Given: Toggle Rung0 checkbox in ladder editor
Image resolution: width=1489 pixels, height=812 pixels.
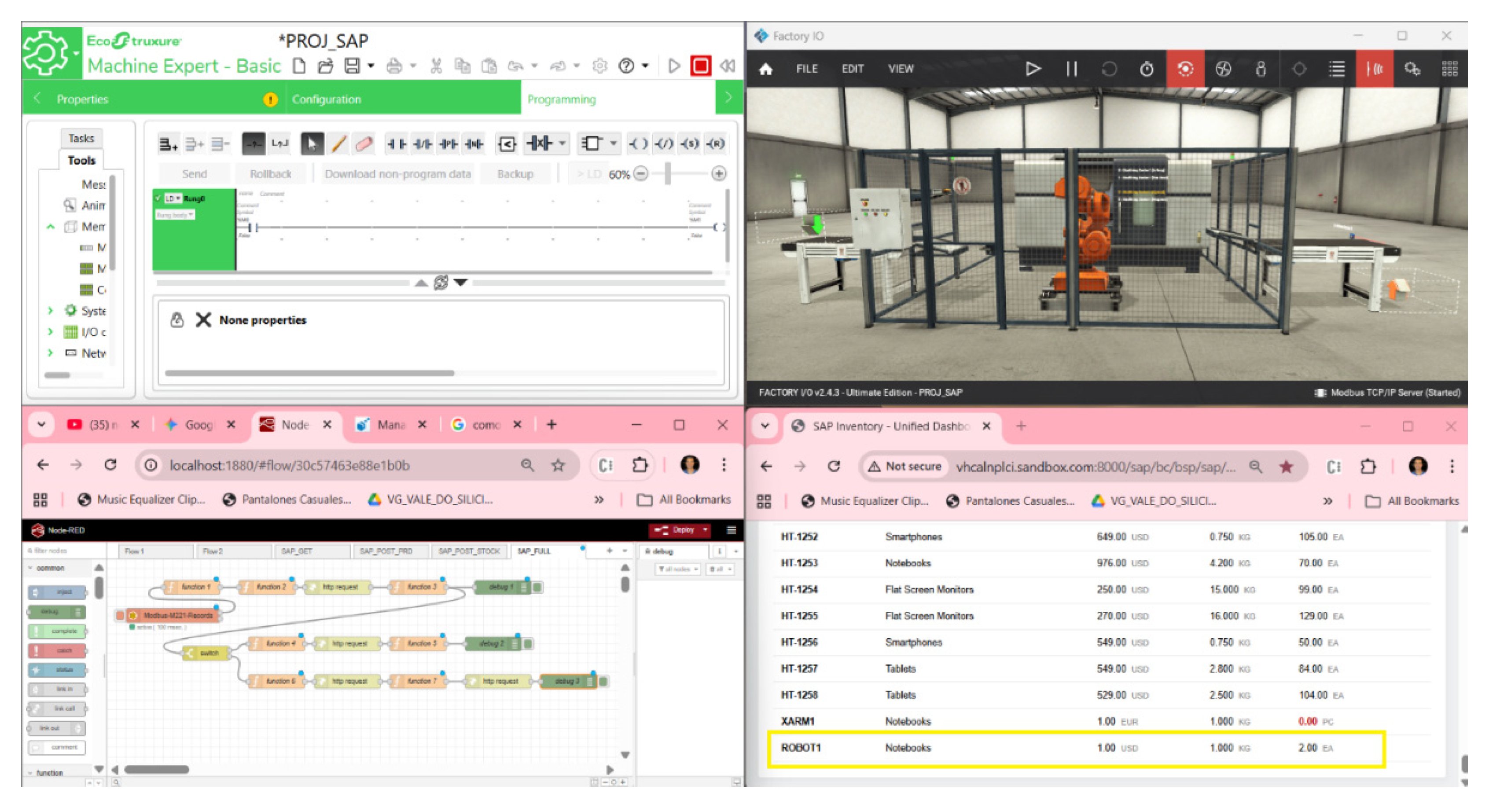Looking at the screenshot, I should 158,198.
